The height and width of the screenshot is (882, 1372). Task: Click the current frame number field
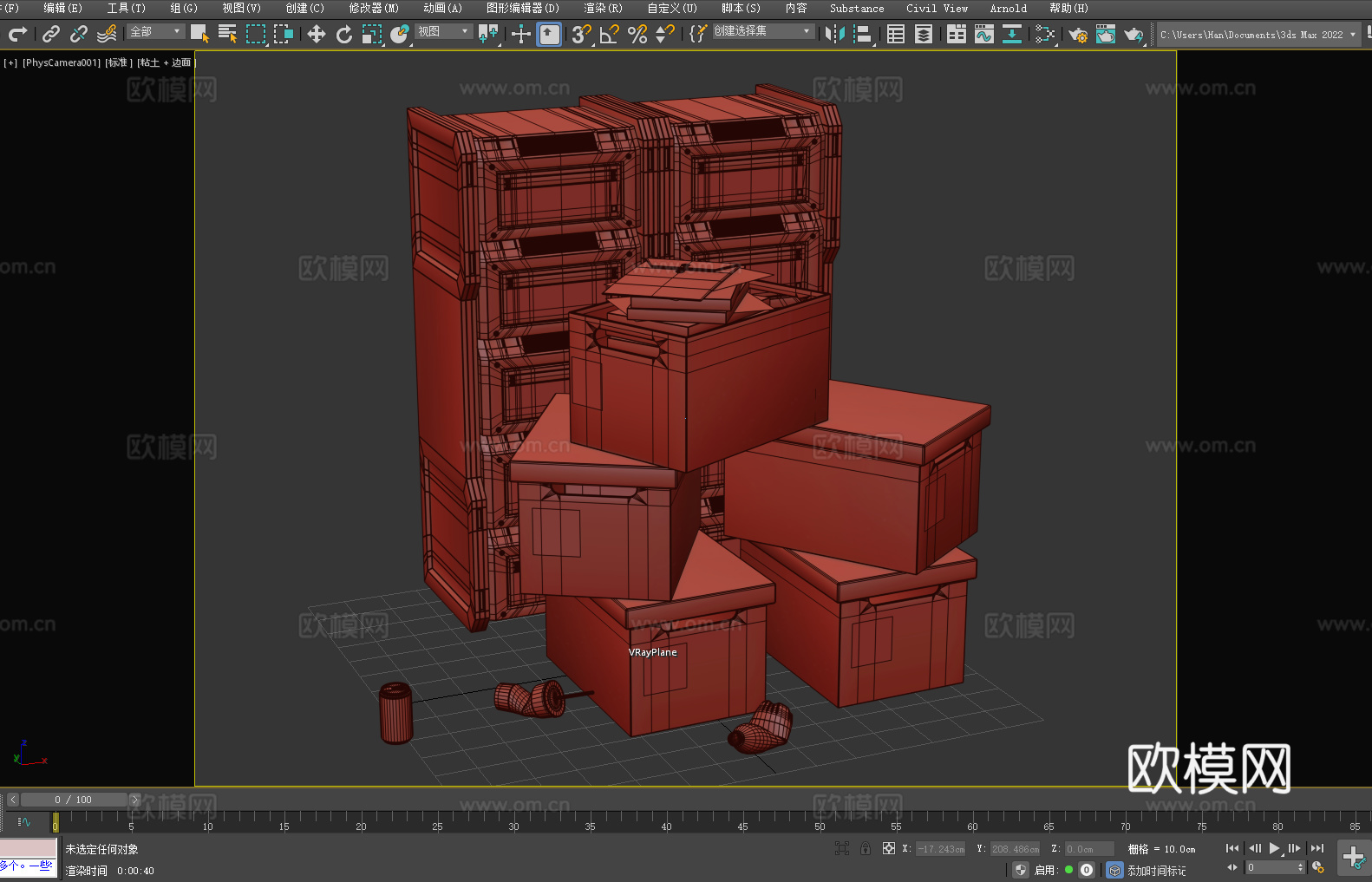point(1275,867)
